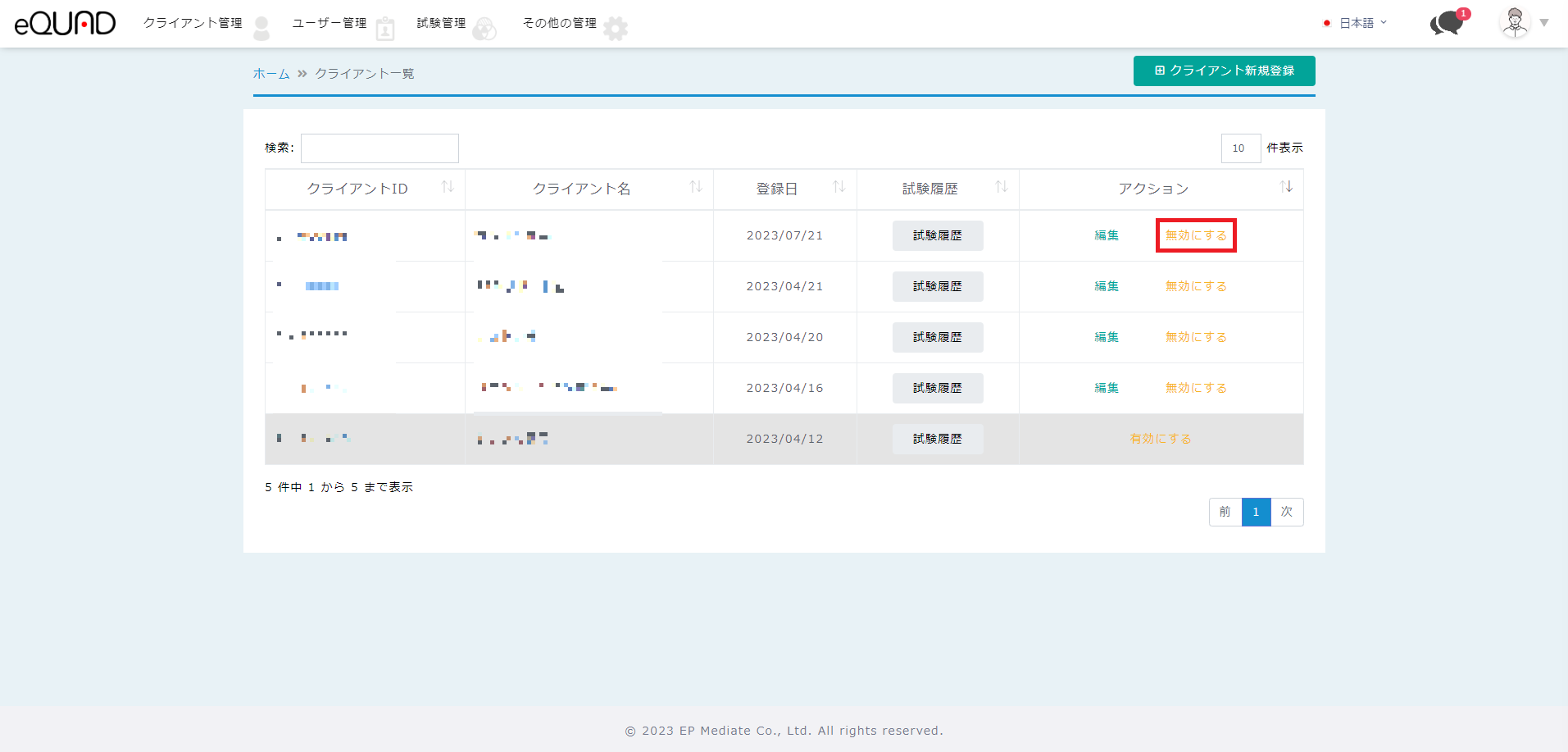
Task: Disable the client registered 2023/07/21
Action: tap(1196, 235)
